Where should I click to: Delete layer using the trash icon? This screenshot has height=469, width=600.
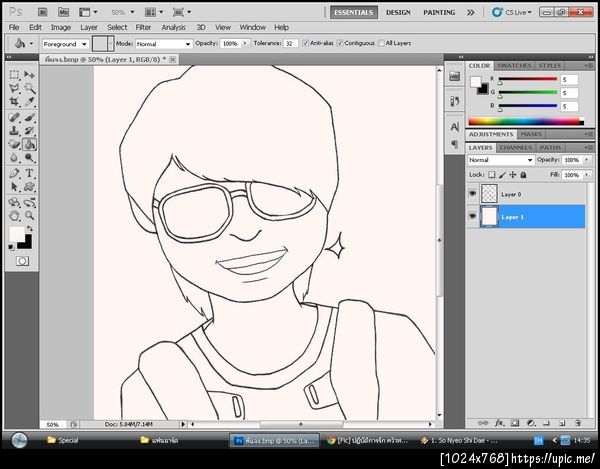(578, 423)
